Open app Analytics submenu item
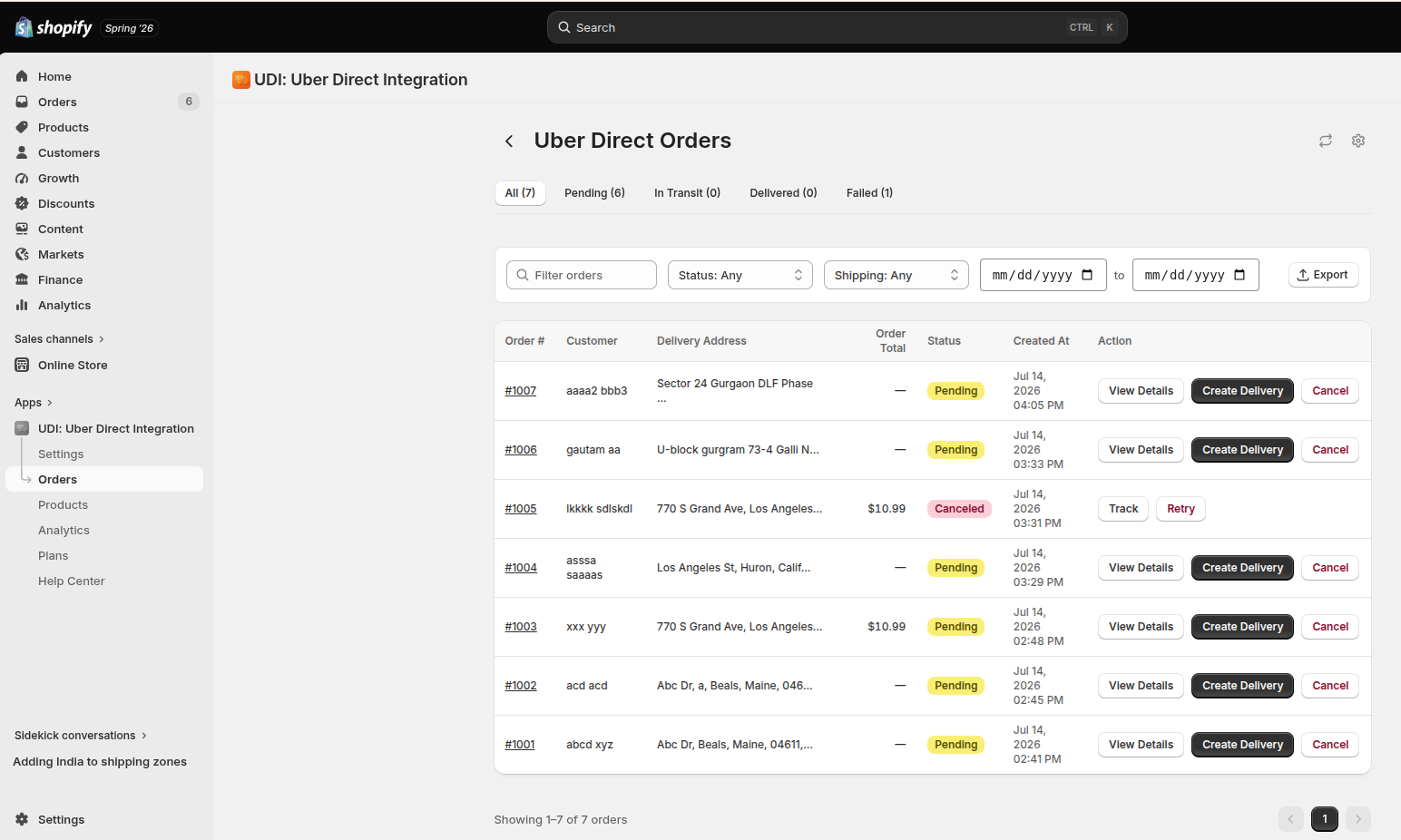Viewport: 1401px width, 840px height. pos(64,530)
